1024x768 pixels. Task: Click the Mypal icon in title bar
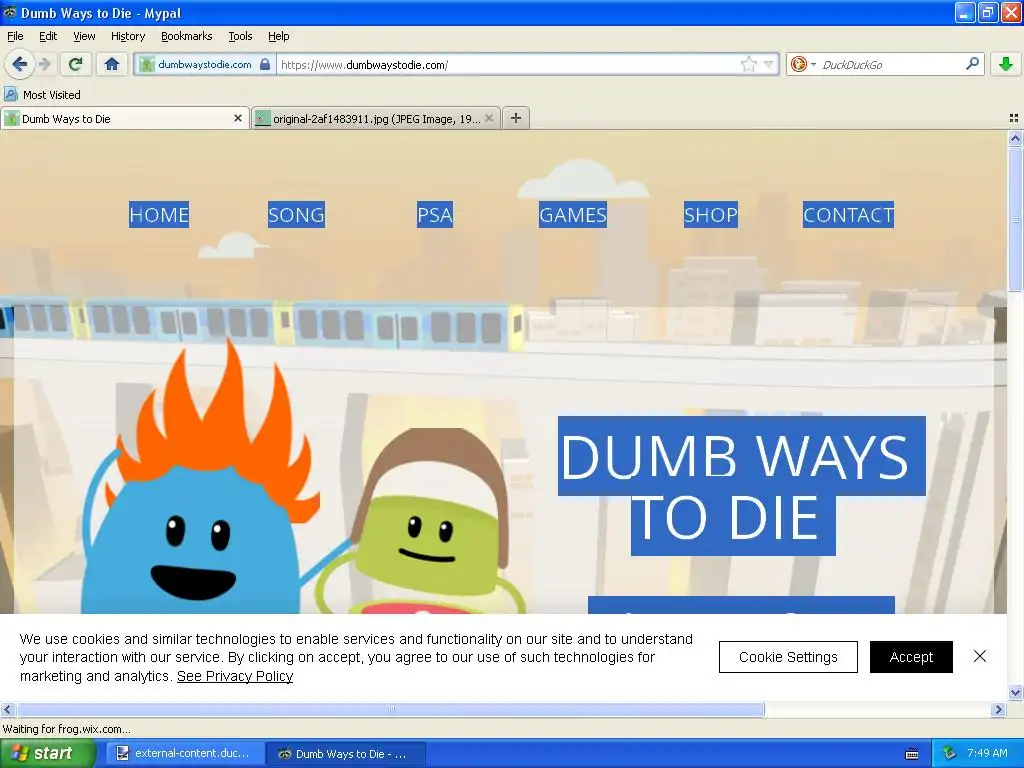[x=9, y=12]
